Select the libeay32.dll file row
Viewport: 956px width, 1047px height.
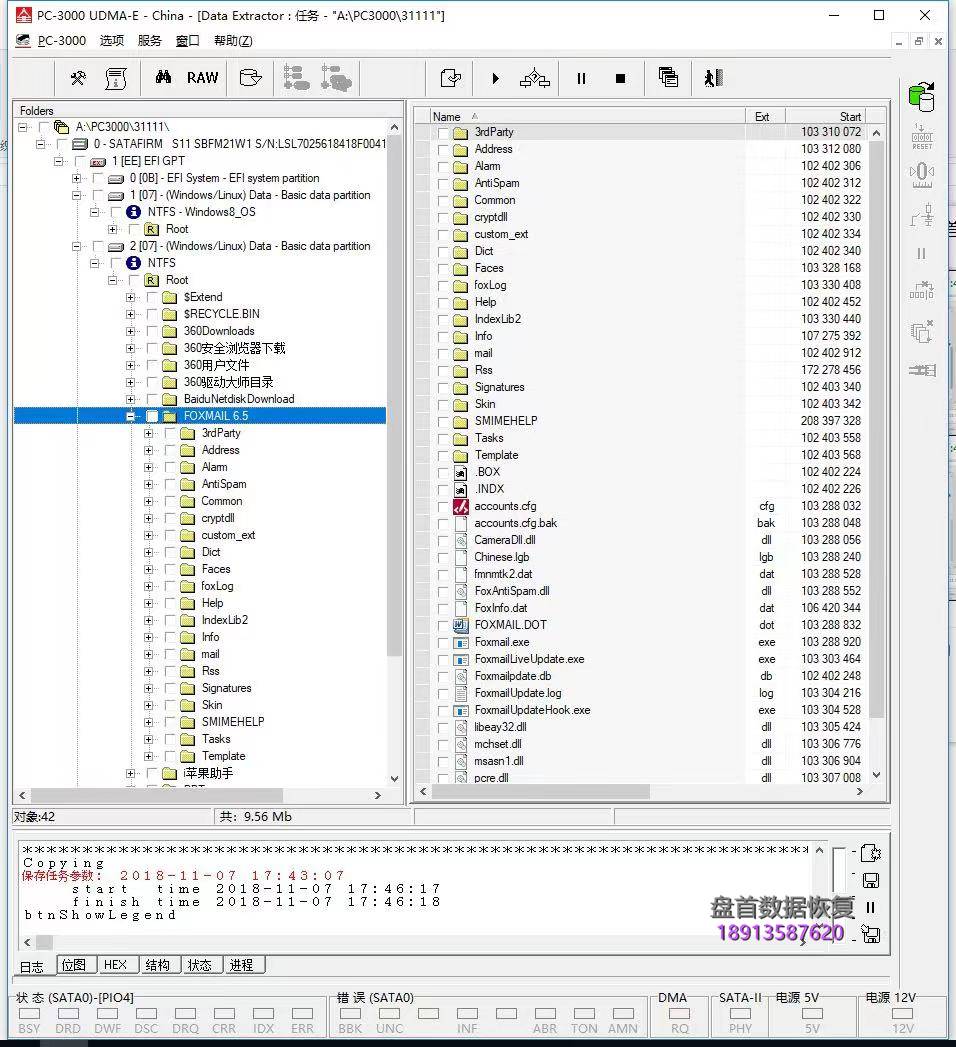pyautogui.click(x=500, y=727)
